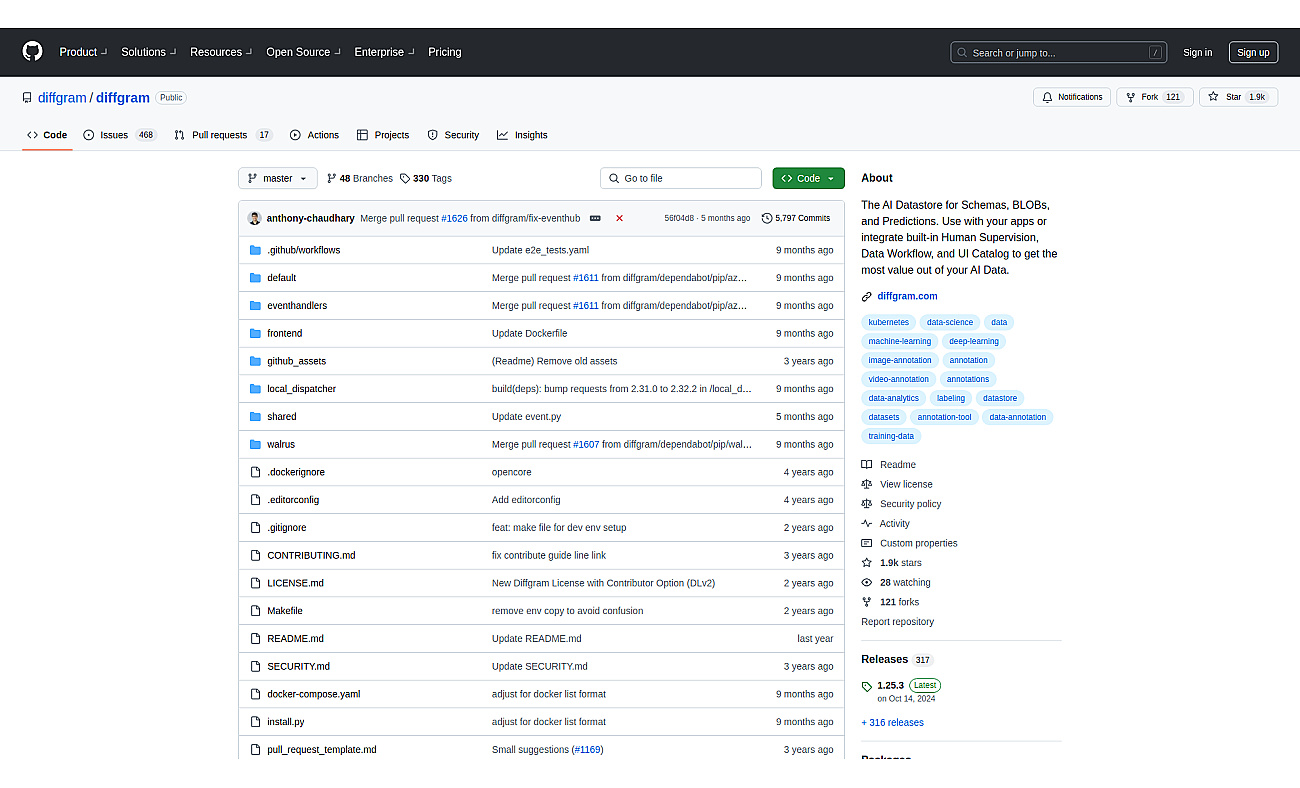Open Security policy link
Viewport: 1300px width, 788px height.
910,504
